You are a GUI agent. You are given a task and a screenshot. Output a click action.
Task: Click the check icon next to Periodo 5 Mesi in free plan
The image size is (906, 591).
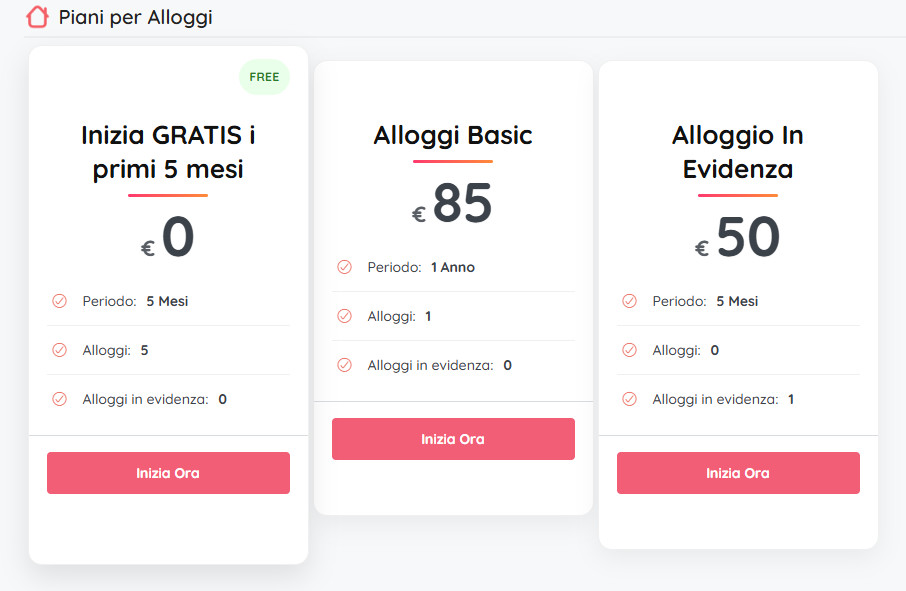pyautogui.click(x=59, y=301)
